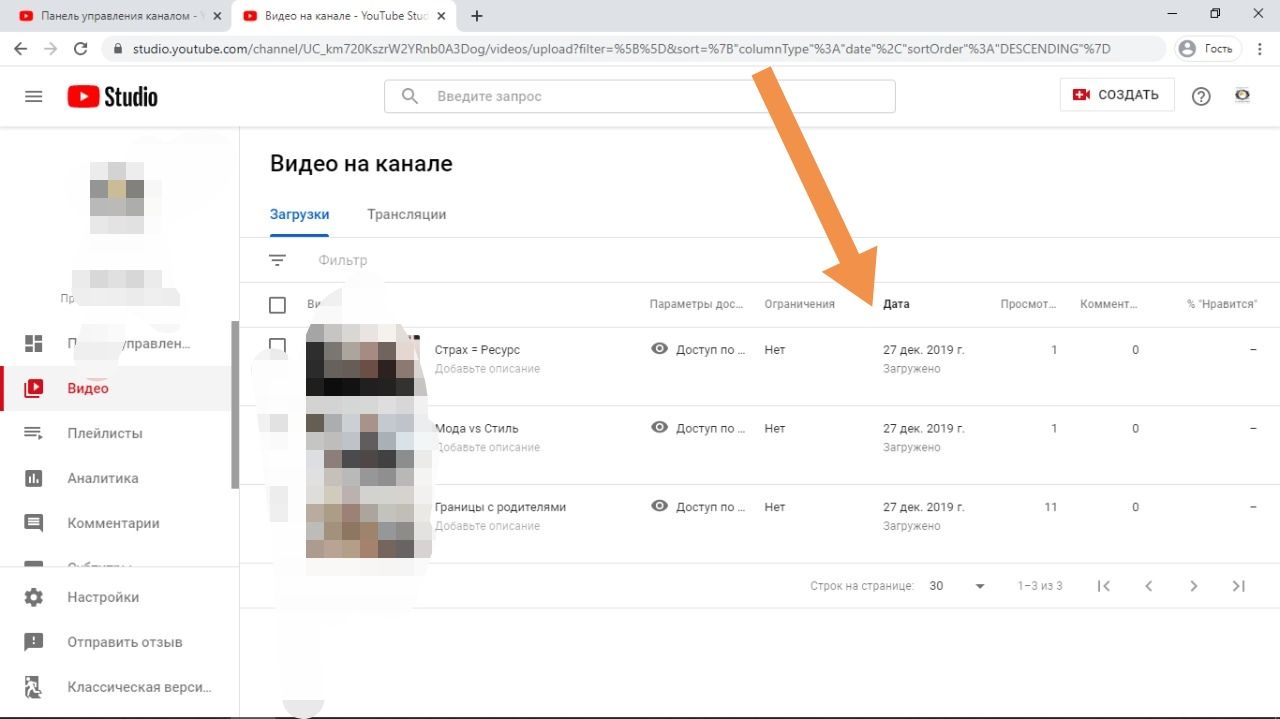Close the Видео на канале browser tab
The height and width of the screenshot is (719, 1280).
pyautogui.click(x=441, y=16)
